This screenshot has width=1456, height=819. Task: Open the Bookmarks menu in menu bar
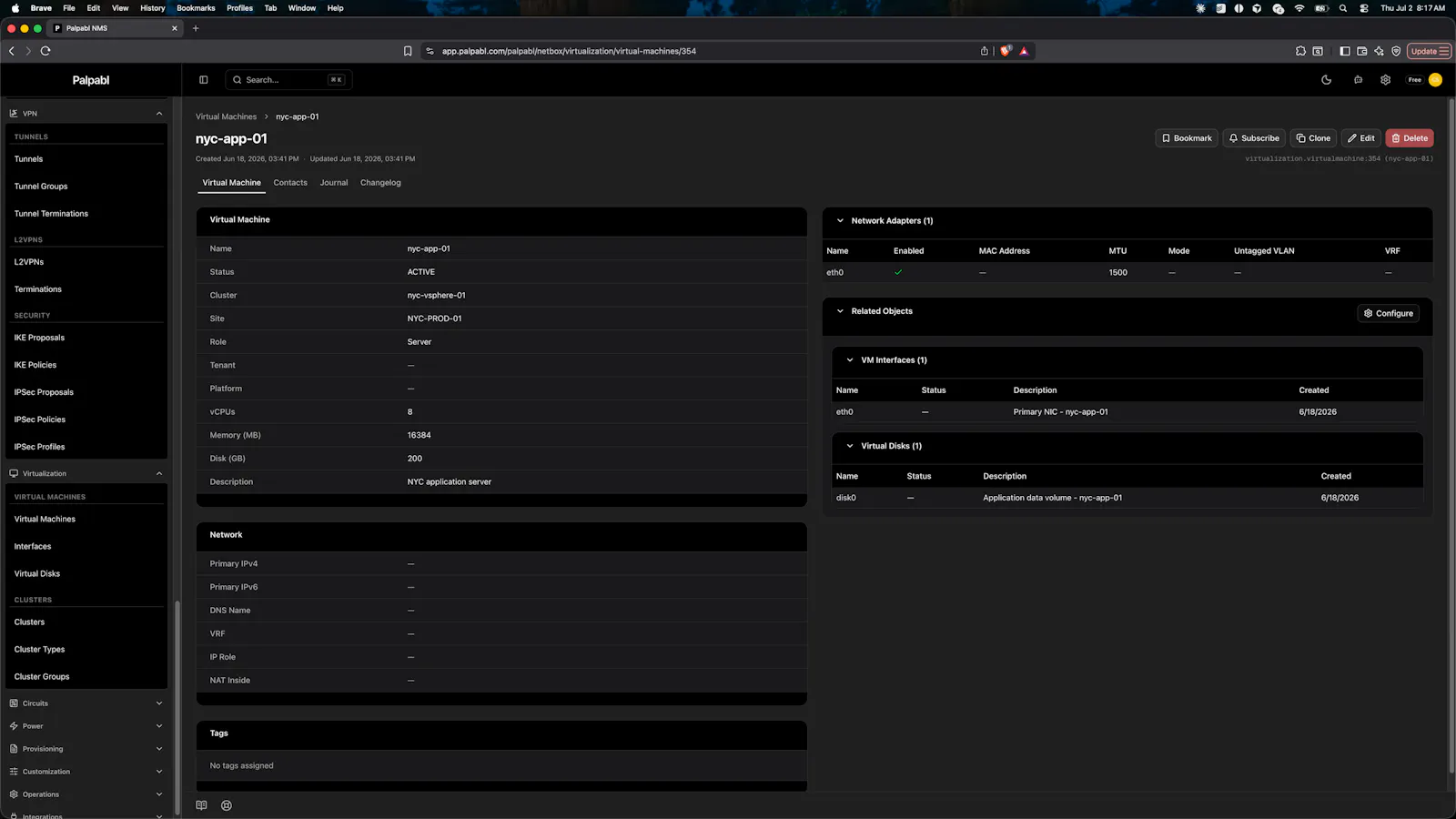pos(196,8)
